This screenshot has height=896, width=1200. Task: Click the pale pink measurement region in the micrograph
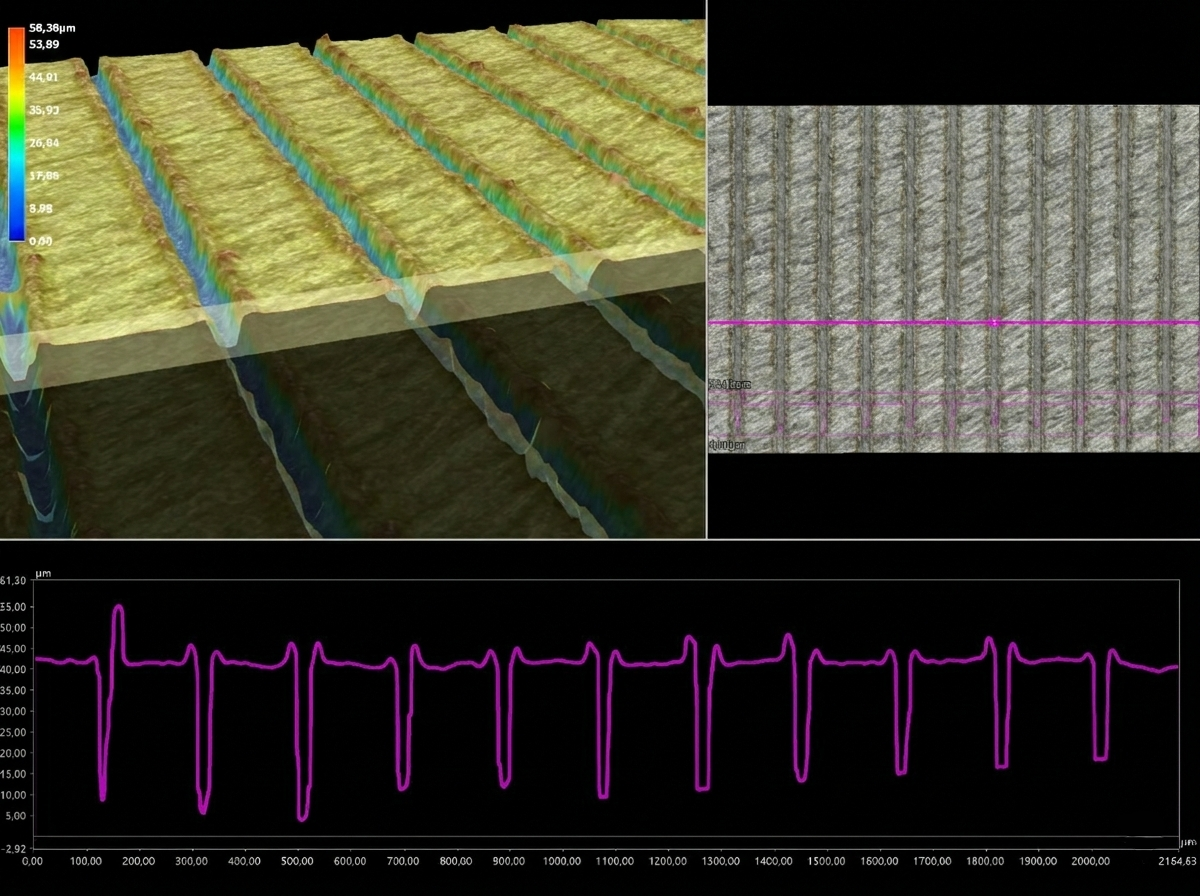pyautogui.click(x=950, y=417)
